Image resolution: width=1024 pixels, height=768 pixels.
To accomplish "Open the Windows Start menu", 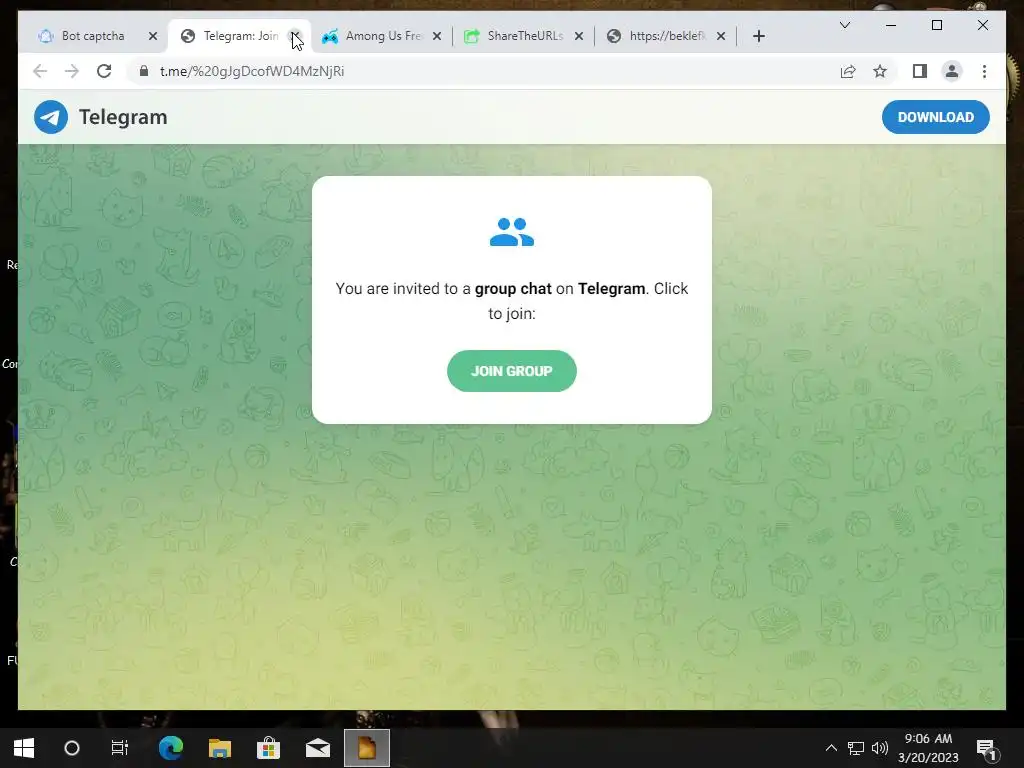I will [24, 748].
